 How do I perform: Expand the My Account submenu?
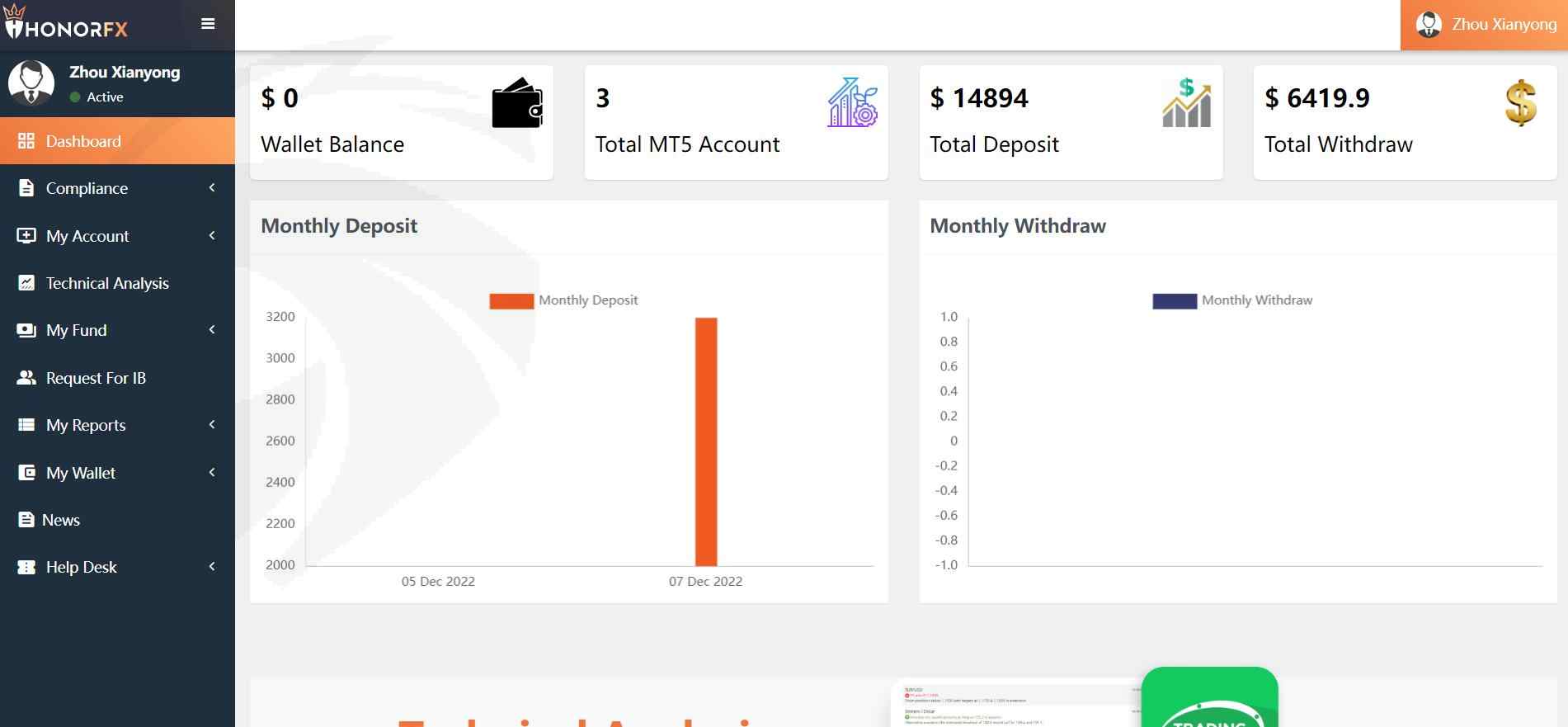point(117,236)
